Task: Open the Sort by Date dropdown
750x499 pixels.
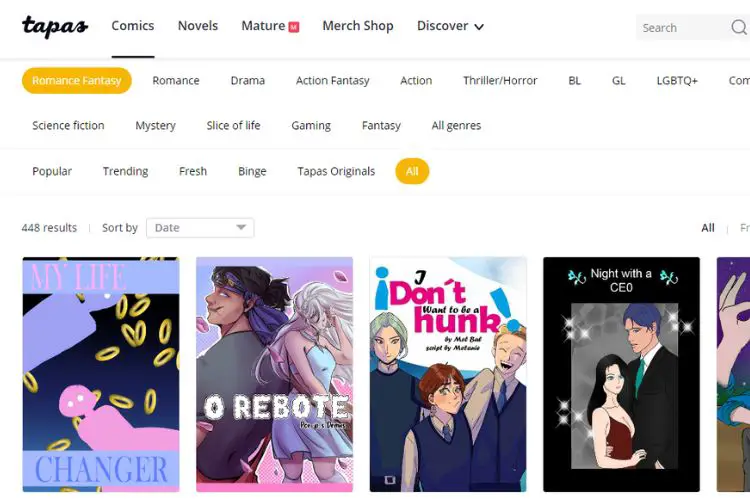Action: click(200, 228)
